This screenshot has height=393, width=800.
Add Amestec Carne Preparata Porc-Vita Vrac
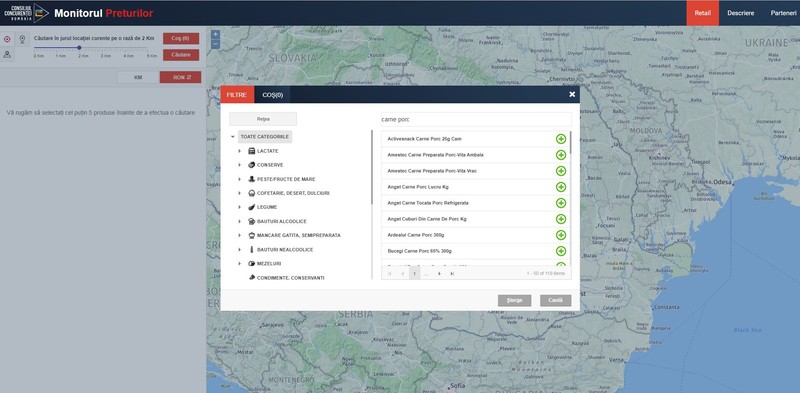(x=561, y=171)
